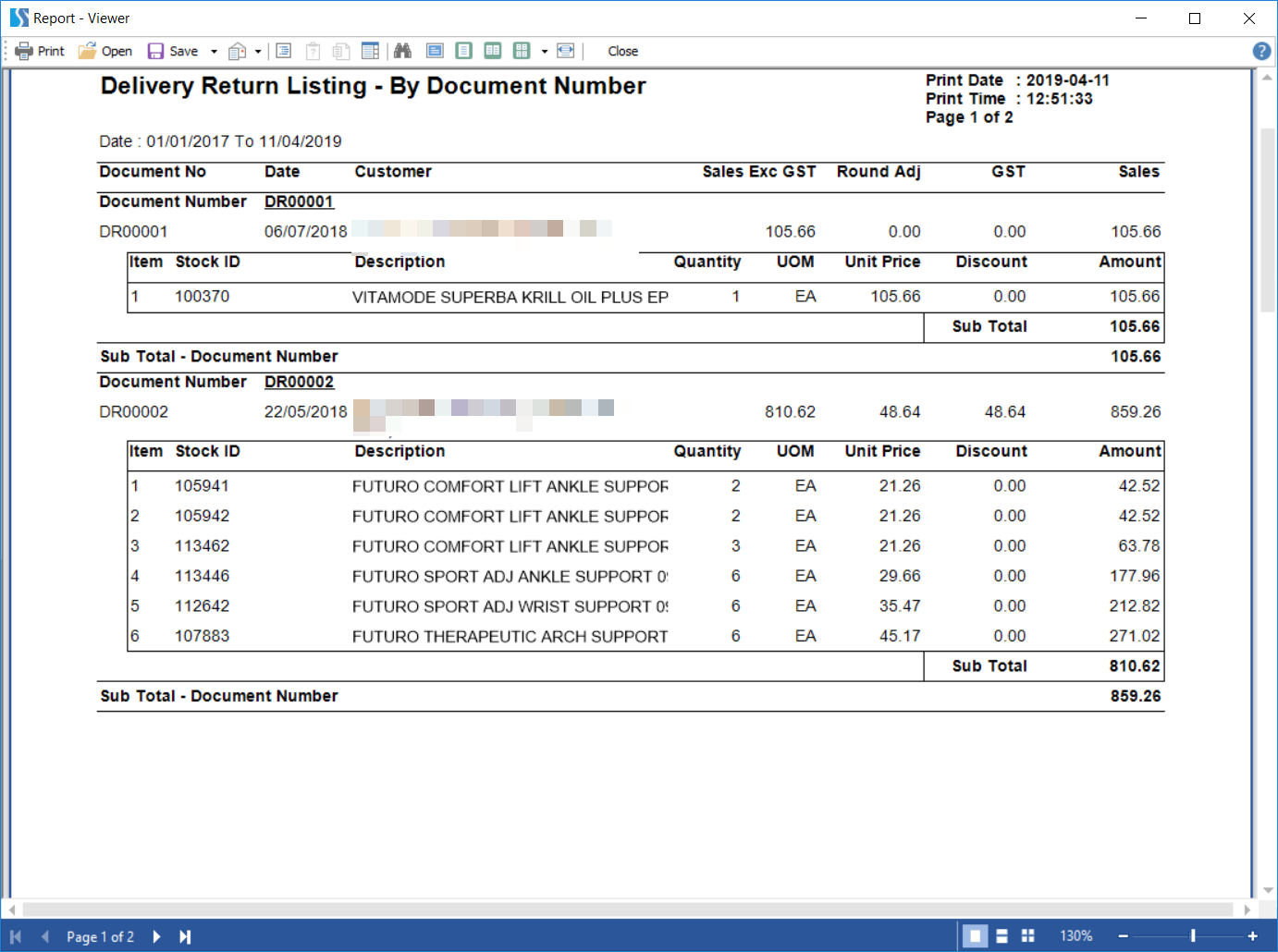Click the greyed copy pages icon
The image size is (1278, 952).
click(x=341, y=51)
